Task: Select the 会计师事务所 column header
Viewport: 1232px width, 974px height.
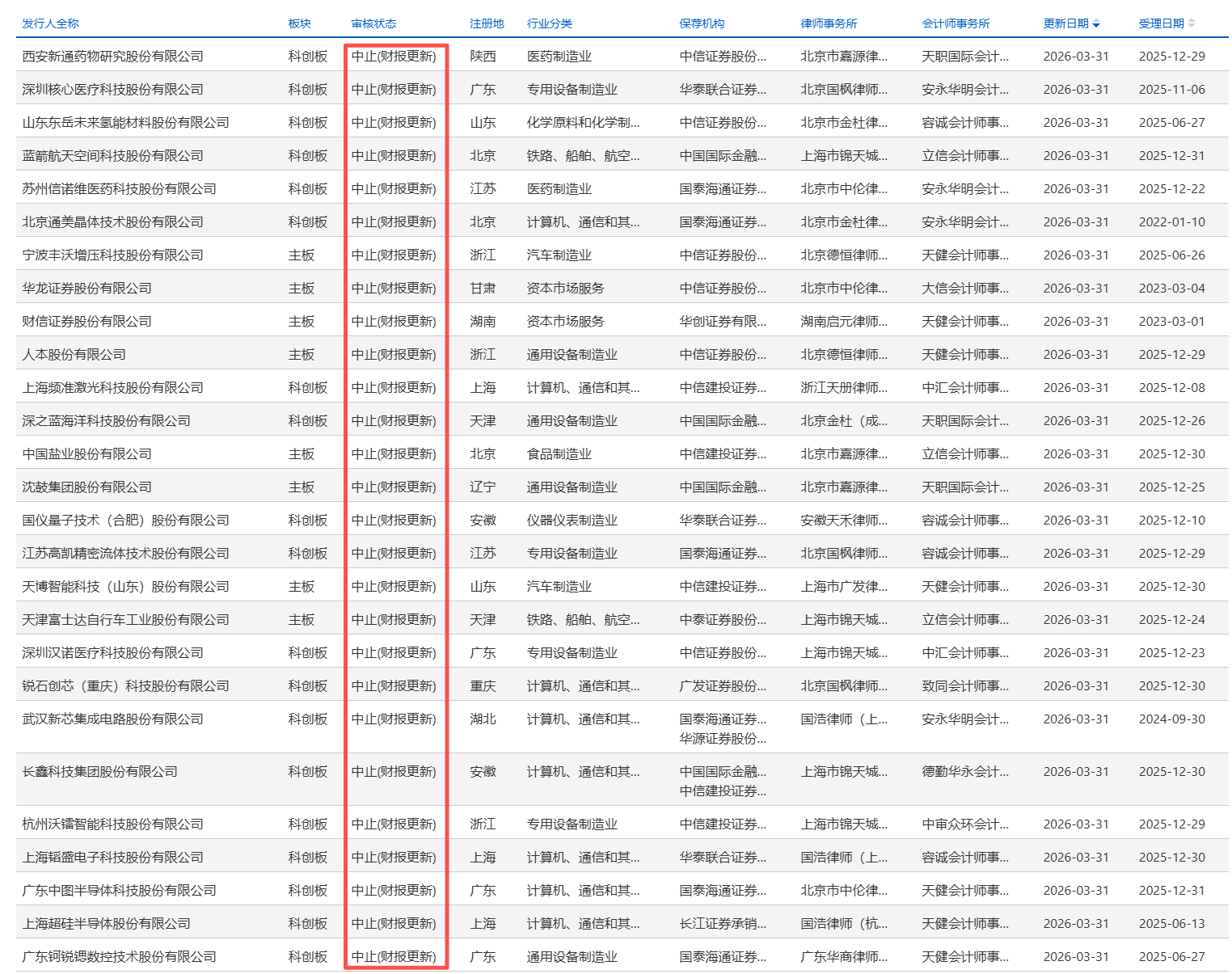Action: [x=956, y=23]
